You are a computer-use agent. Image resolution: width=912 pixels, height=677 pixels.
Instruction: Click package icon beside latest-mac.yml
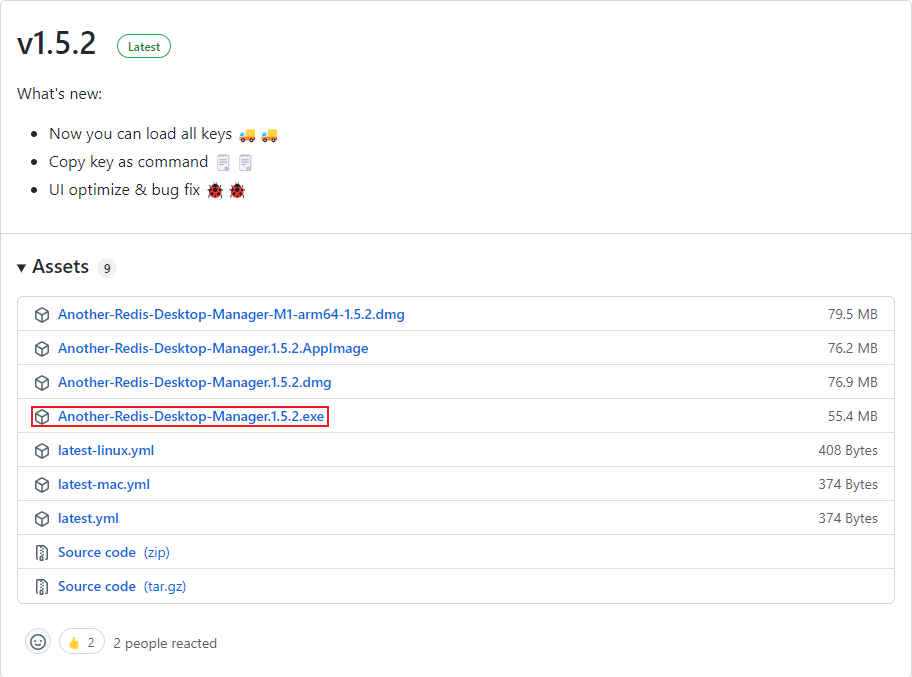pyautogui.click(x=42, y=484)
